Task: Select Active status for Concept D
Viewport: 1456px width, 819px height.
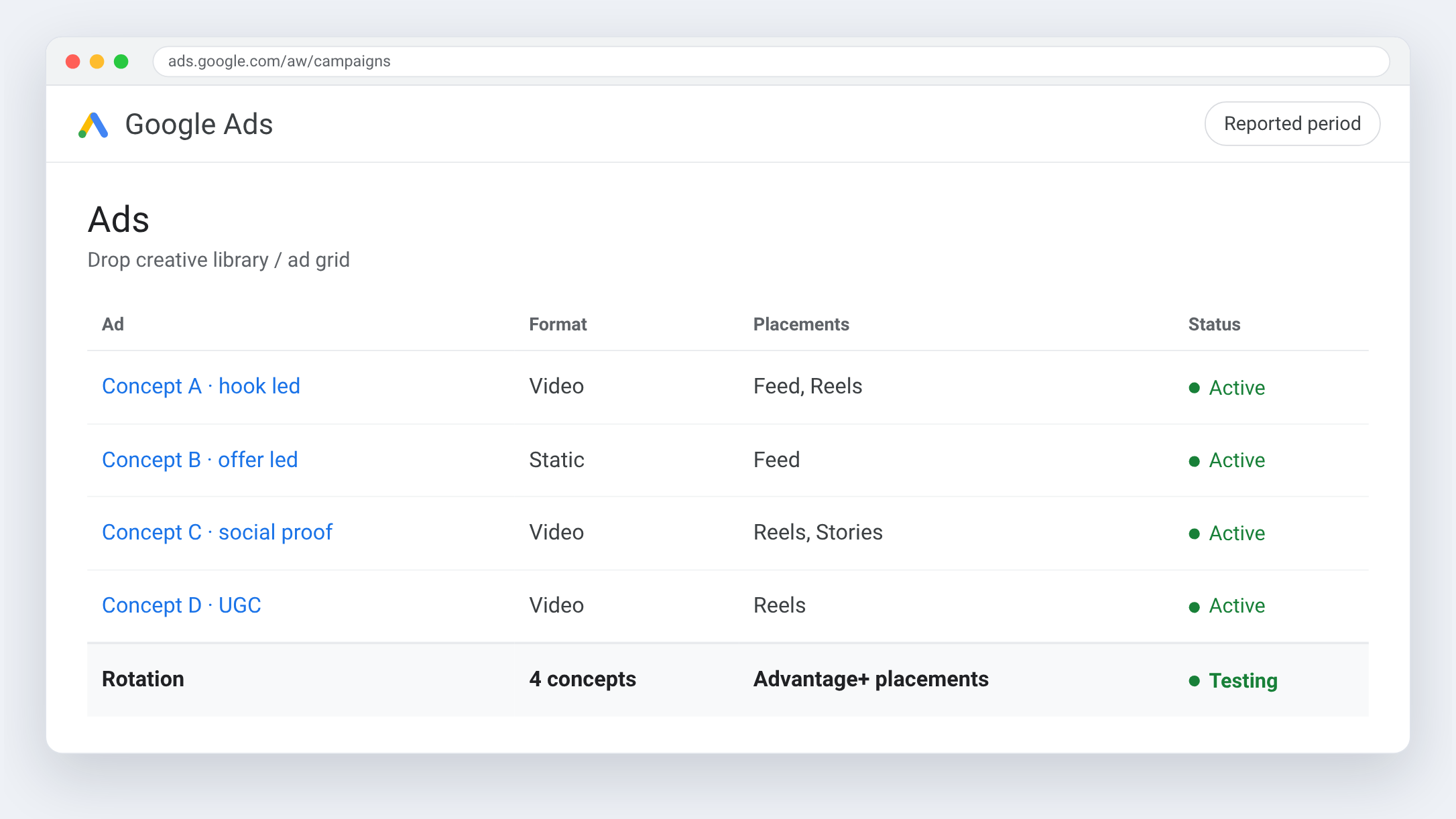Action: [x=1227, y=606]
